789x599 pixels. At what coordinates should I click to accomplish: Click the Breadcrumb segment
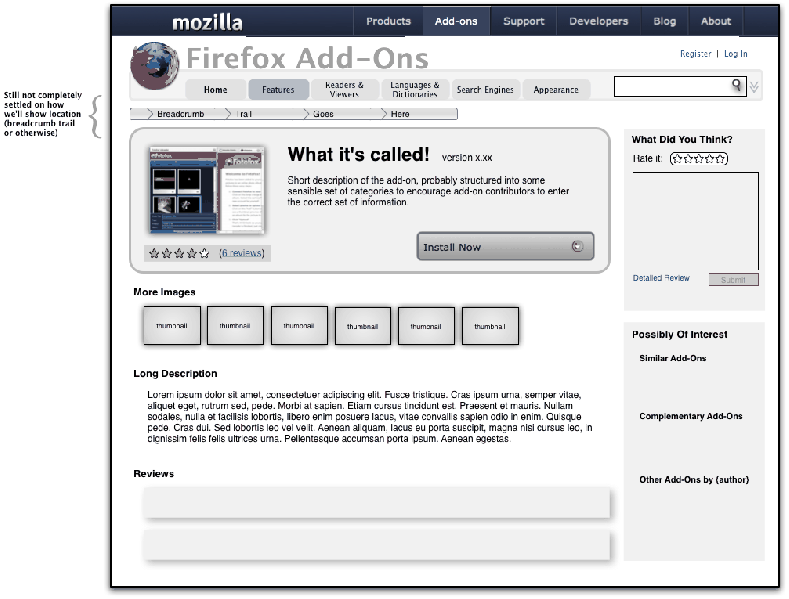(x=181, y=114)
